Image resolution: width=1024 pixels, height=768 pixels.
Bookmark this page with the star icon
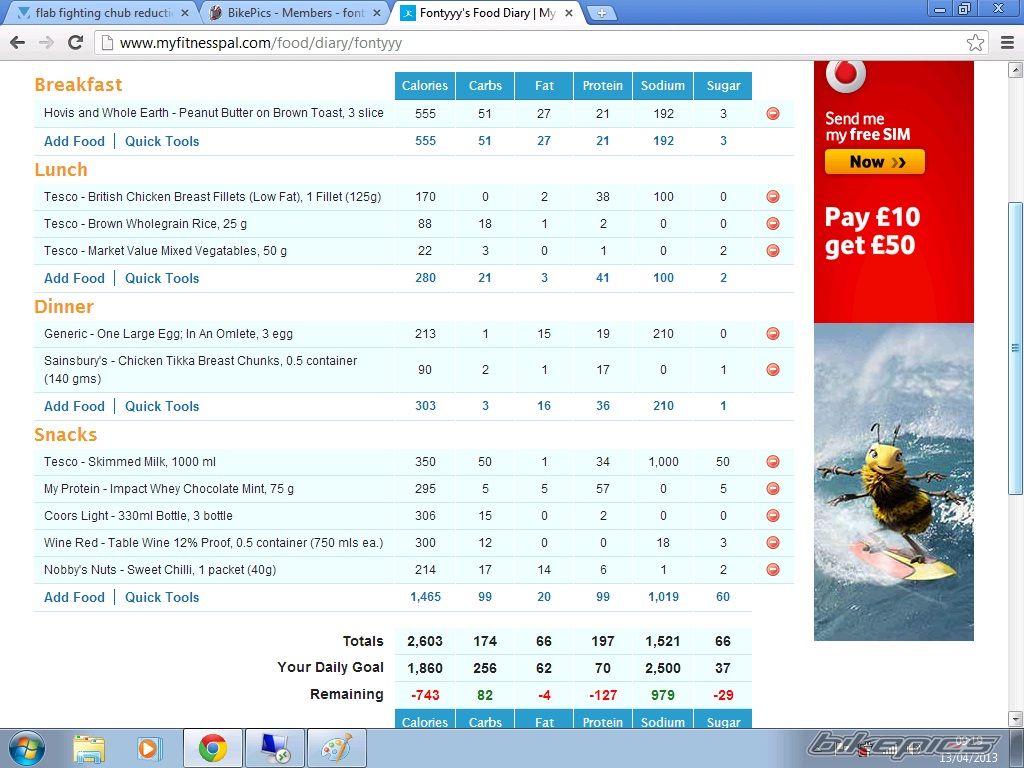point(975,43)
